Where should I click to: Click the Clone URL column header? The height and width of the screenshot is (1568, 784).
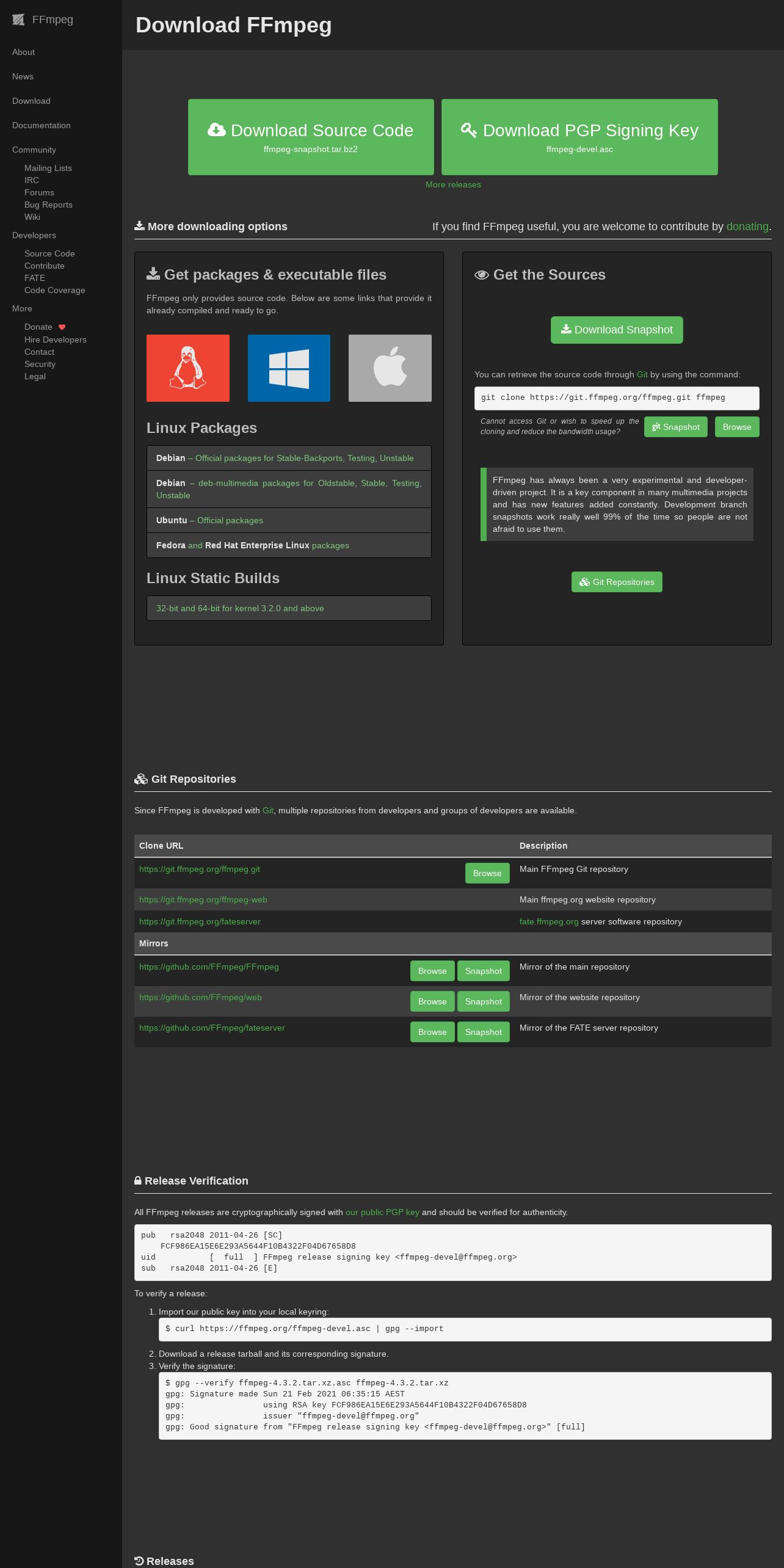tap(324, 846)
